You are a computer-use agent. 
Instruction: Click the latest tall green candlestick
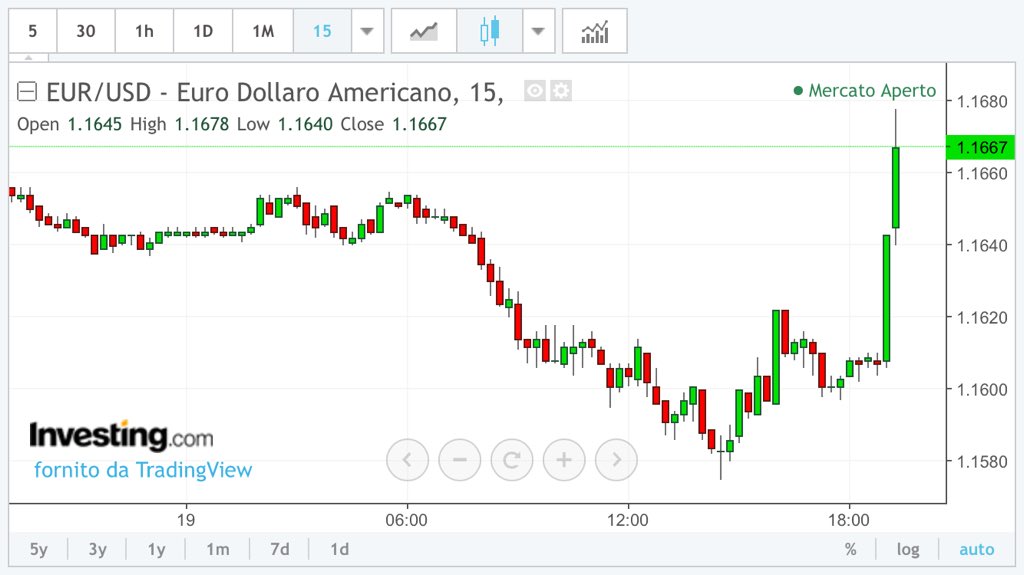(x=895, y=188)
